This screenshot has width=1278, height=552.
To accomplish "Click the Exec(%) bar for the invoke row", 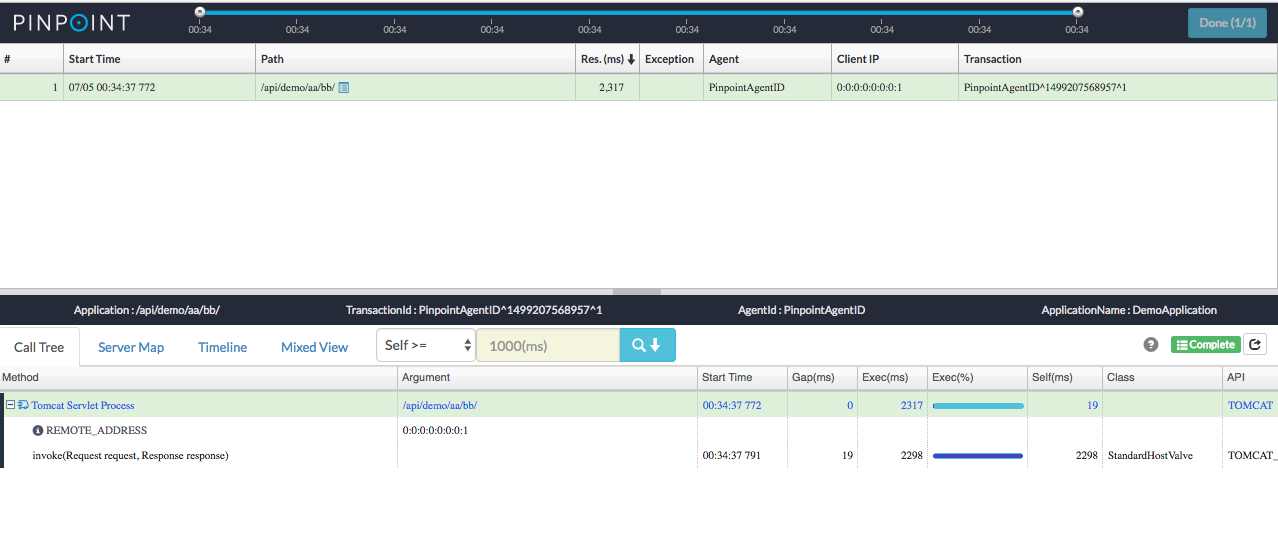I will point(977,456).
